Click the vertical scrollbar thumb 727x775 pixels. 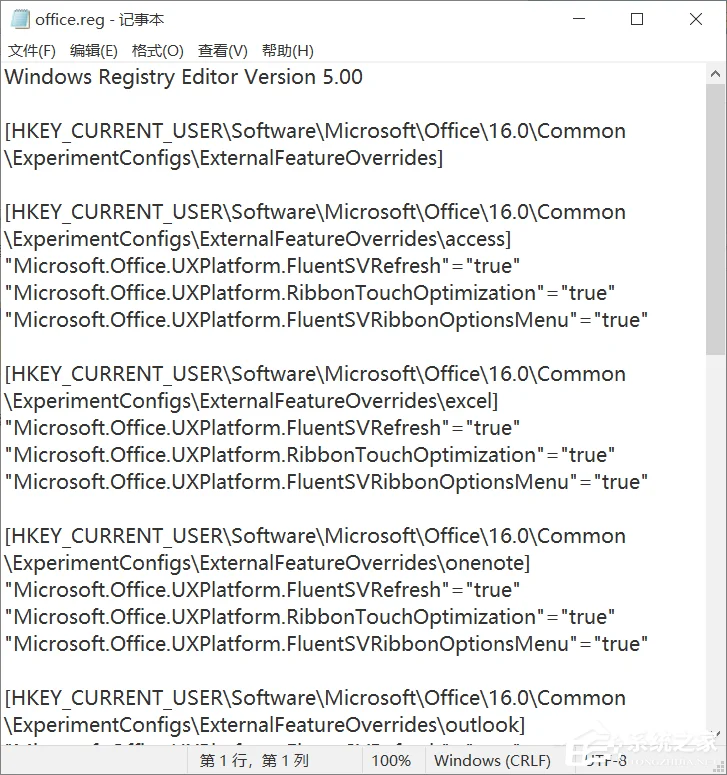pos(716,220)
